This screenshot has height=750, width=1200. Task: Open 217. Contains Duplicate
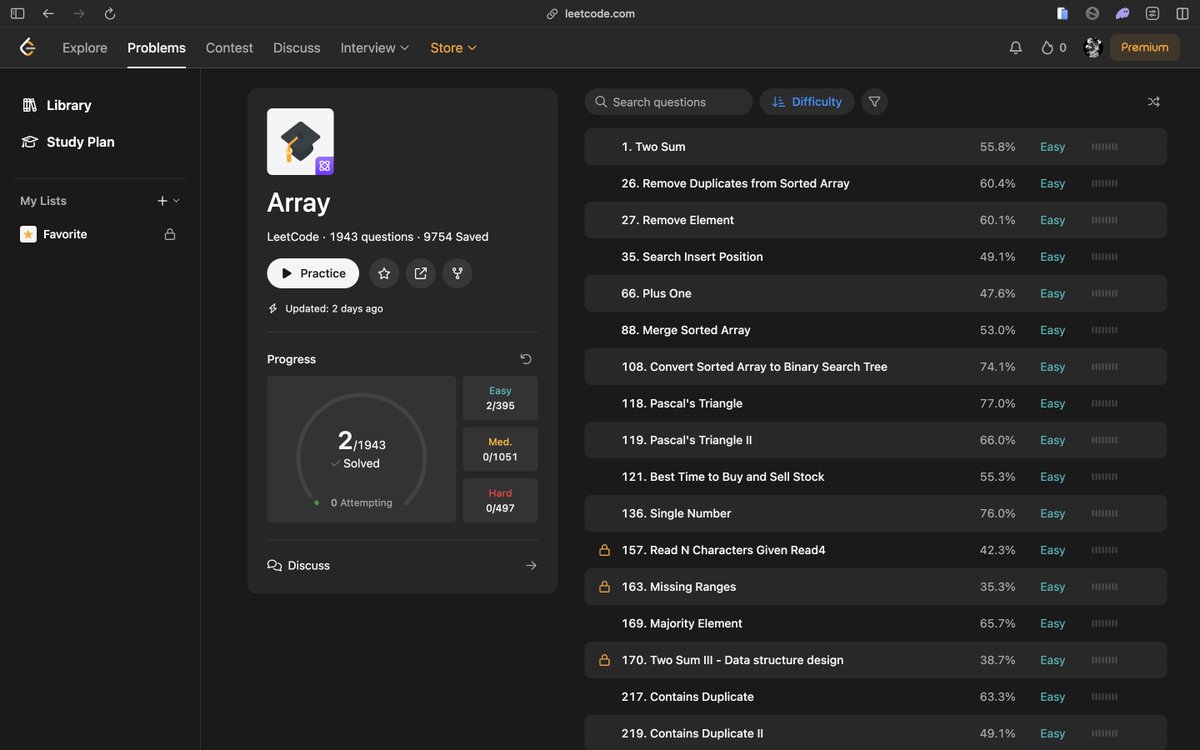[x=687, y=697]
